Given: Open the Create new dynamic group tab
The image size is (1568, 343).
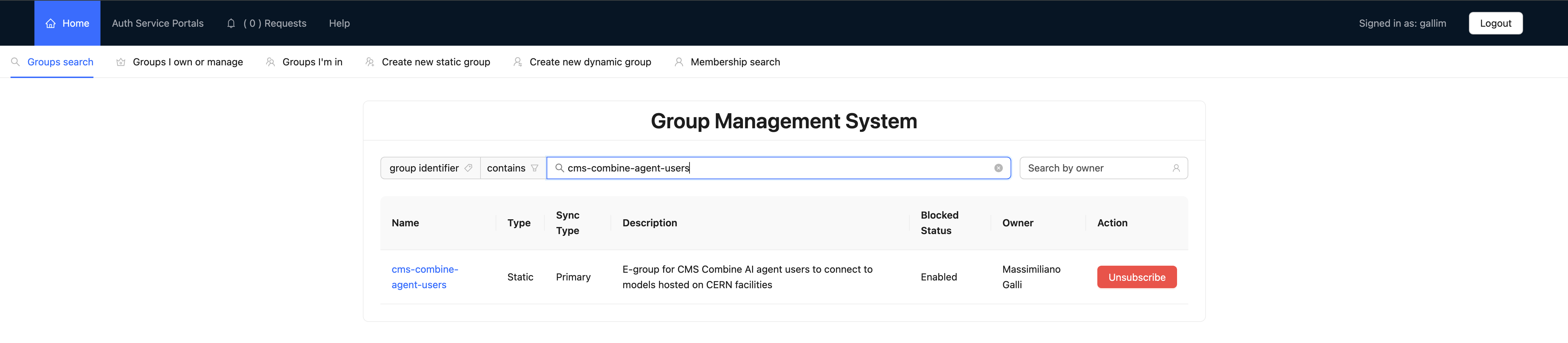Looking at the screenshot, I should [582, 62].
